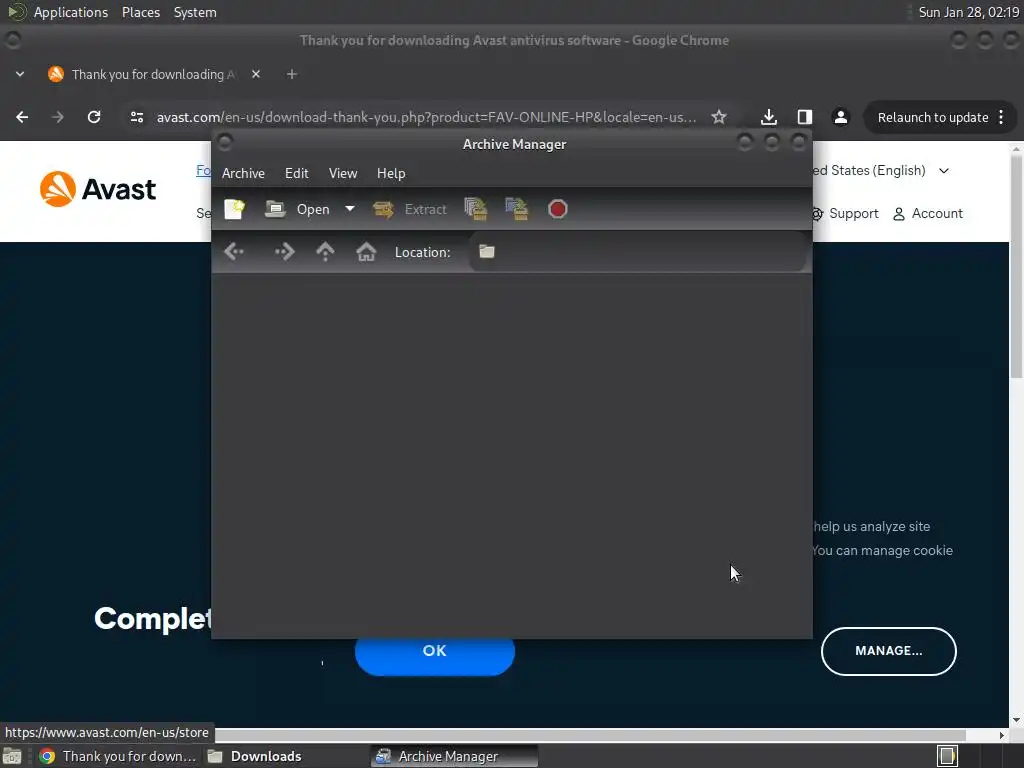Screen dimensions: 1024x768
Task: Click Chrome's back navigation arrow
Action: pos(22,117)
